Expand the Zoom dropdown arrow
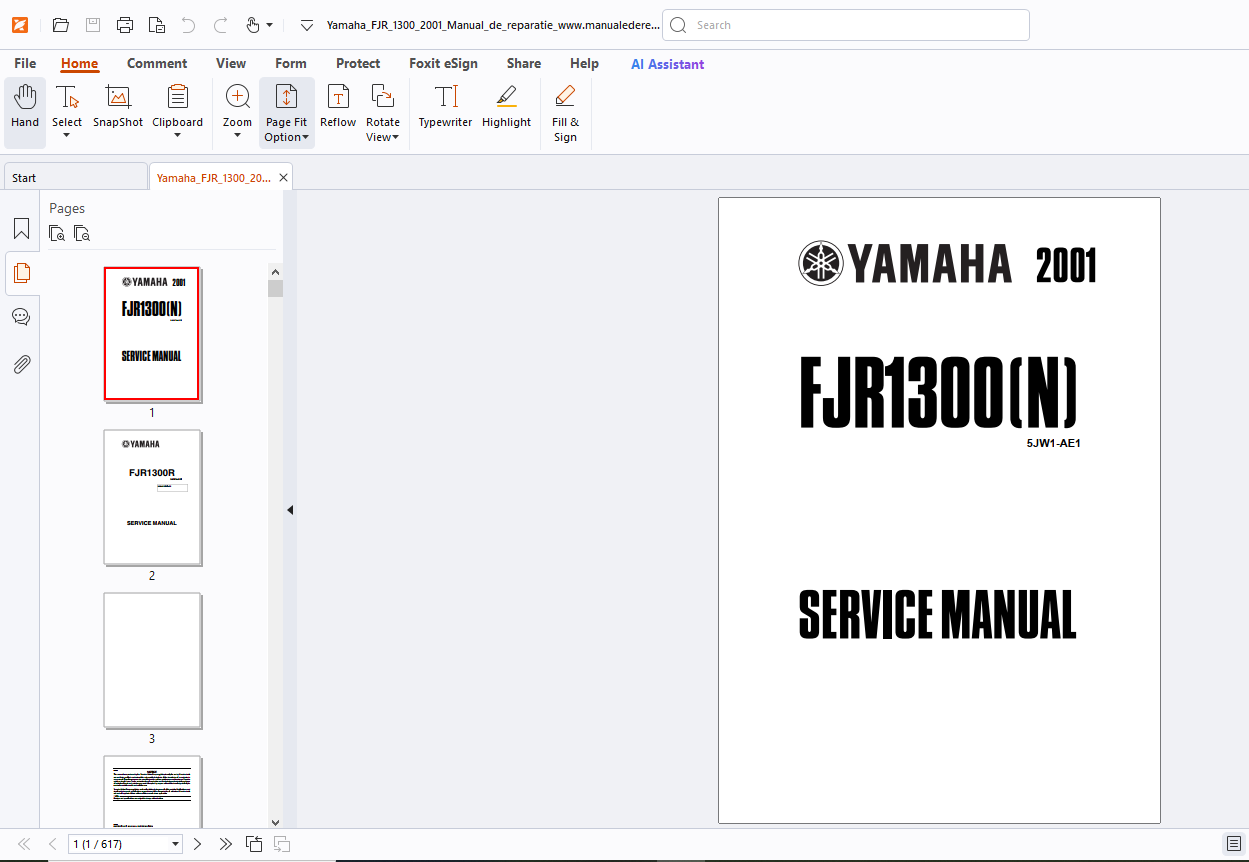 pos(238,135)
